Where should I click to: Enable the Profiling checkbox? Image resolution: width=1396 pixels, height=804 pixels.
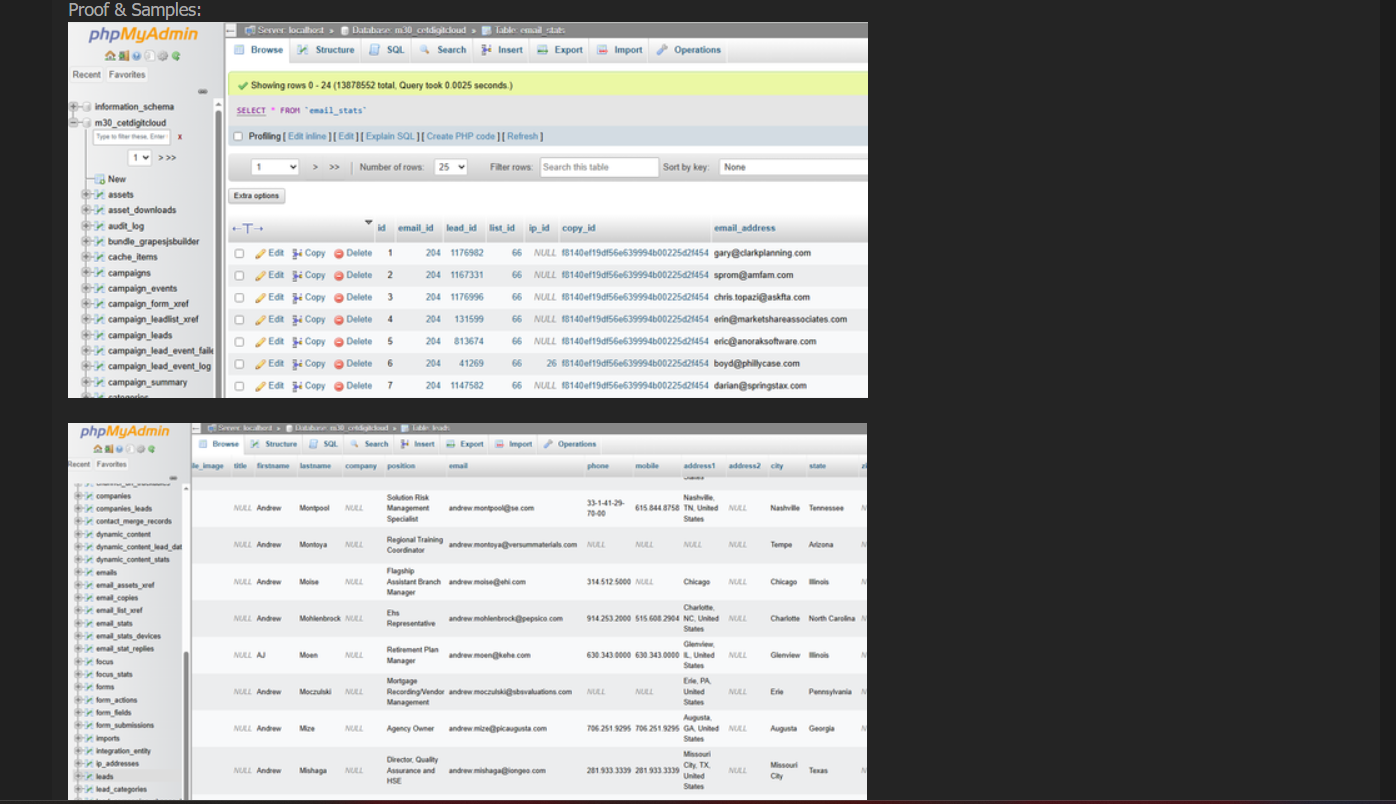point(238,137)
